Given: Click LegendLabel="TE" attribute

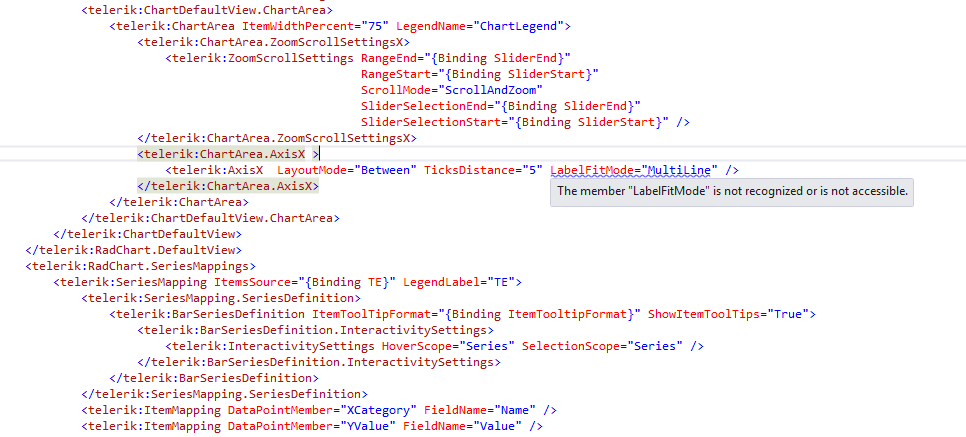Looking at the screenshot, I should (x=460, y=282).
